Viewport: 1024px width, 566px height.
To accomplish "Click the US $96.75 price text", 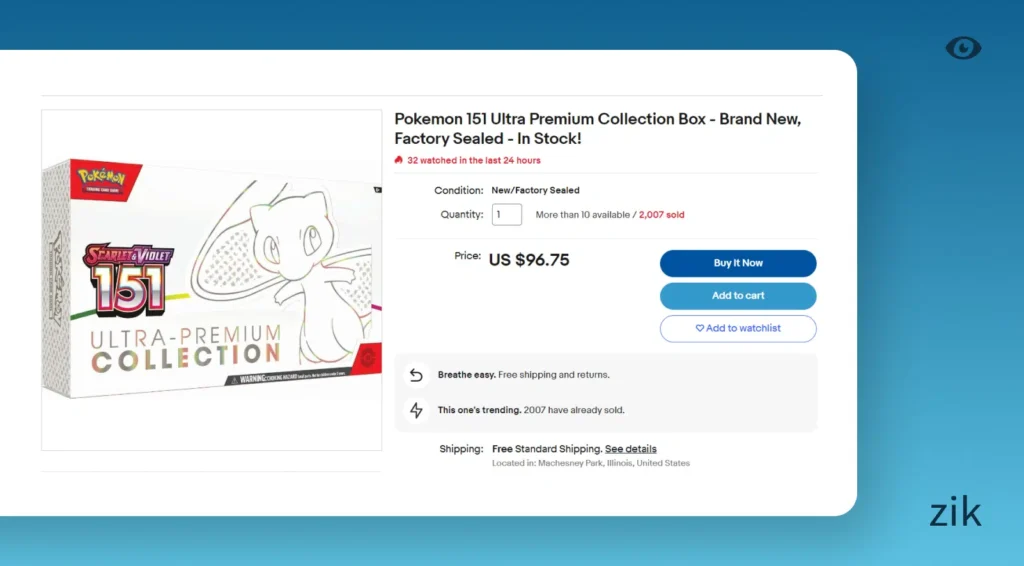I will [x=529, y=260].
